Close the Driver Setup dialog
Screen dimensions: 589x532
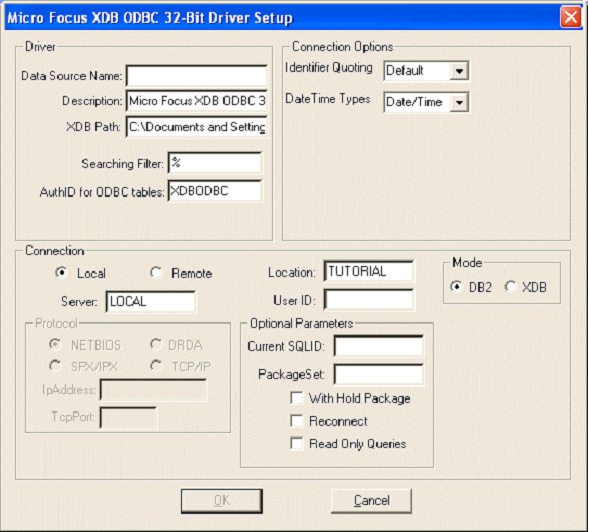(x=571, y=17)
